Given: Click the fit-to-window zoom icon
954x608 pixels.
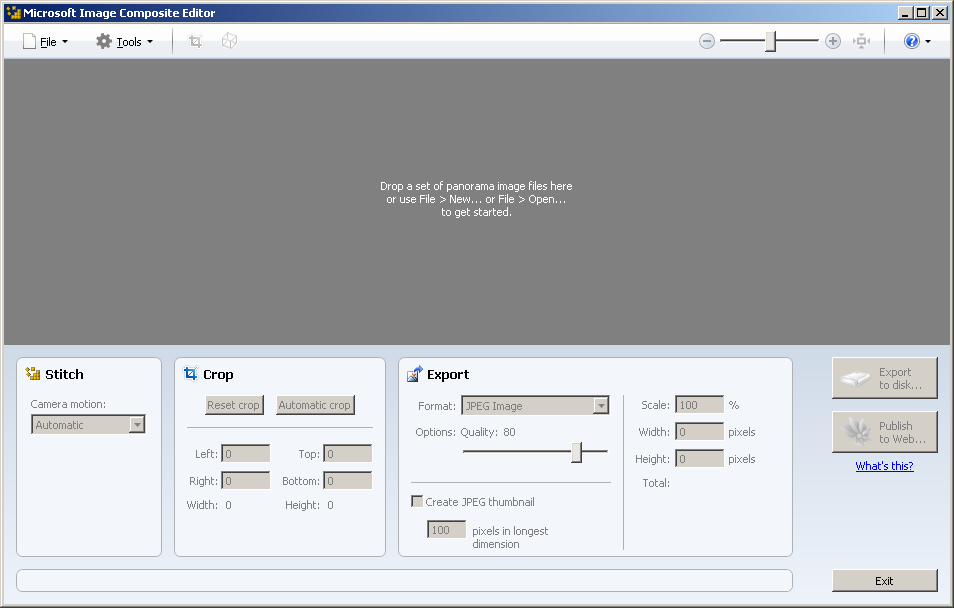Looking at the screenshot, I should pos(862,41).
